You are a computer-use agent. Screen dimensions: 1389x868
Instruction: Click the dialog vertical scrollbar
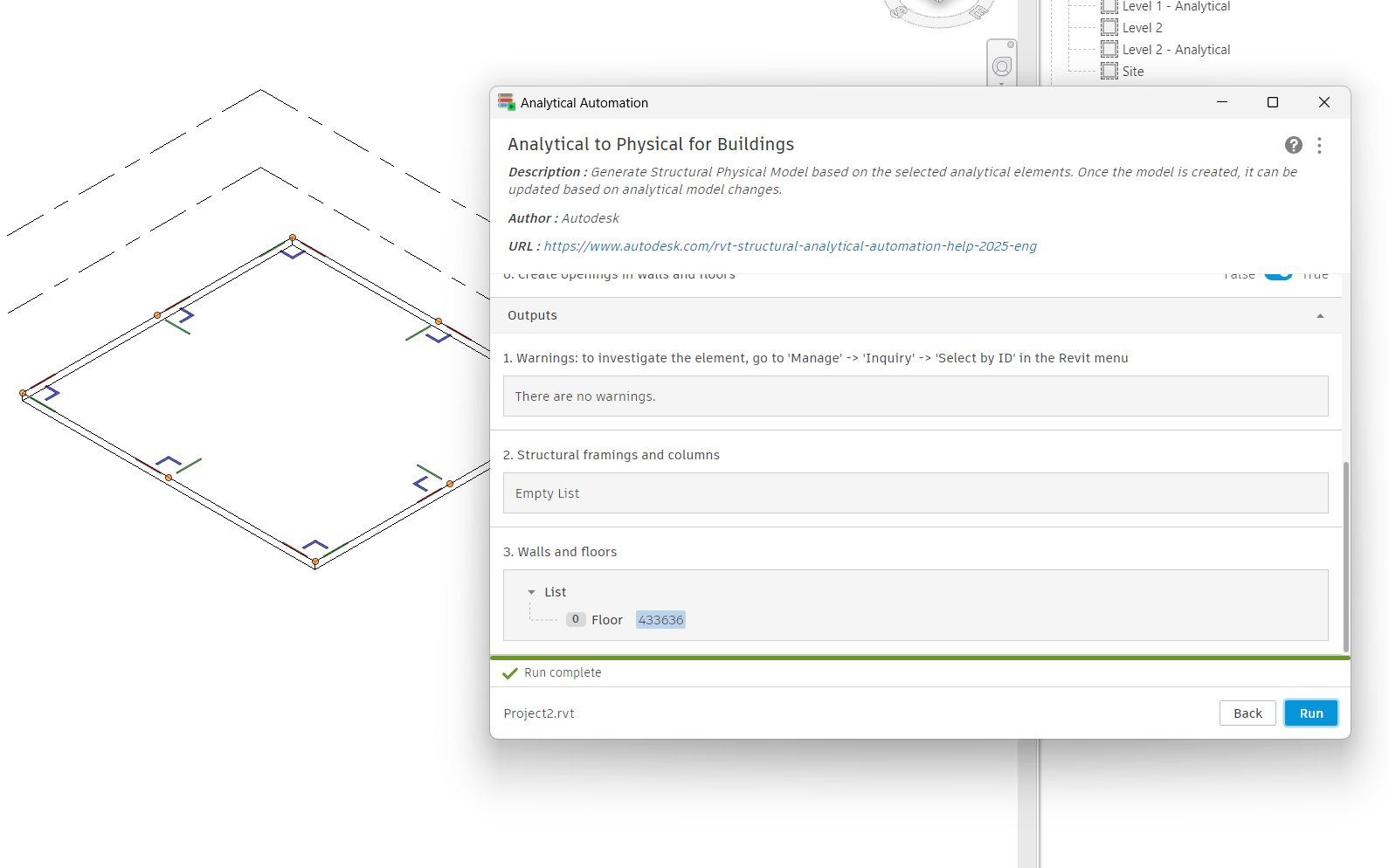tap(1345, 557)
